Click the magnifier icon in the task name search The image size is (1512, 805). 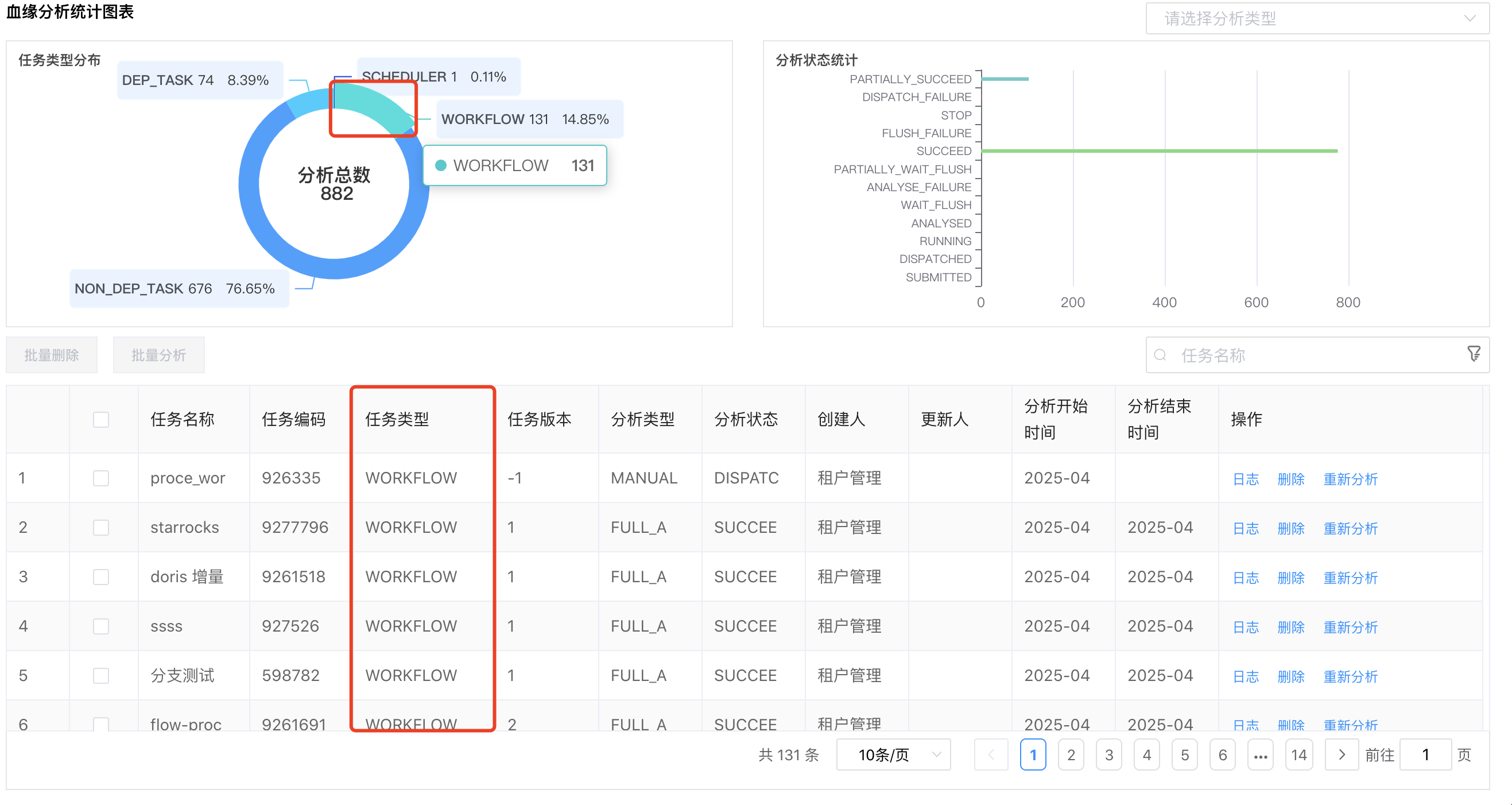click(1162, 355)
